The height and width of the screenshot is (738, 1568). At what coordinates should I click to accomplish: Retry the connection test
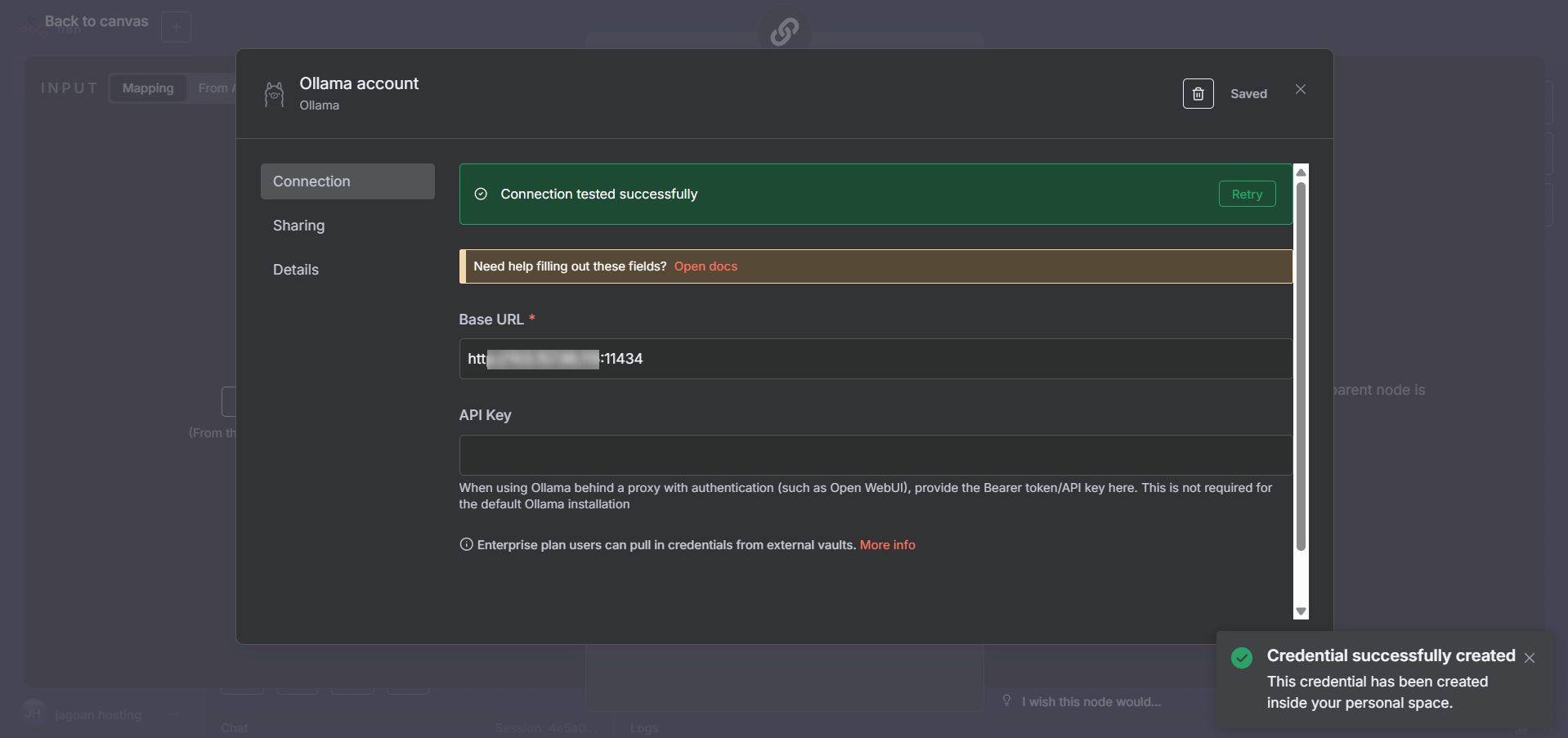1247,195
